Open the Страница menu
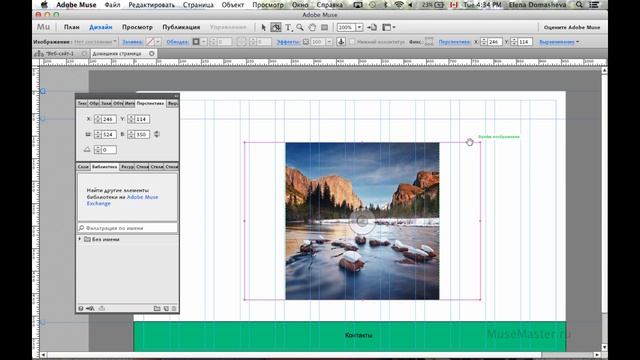640x360 pixels. pyautogui.click(x=198, y=5)
